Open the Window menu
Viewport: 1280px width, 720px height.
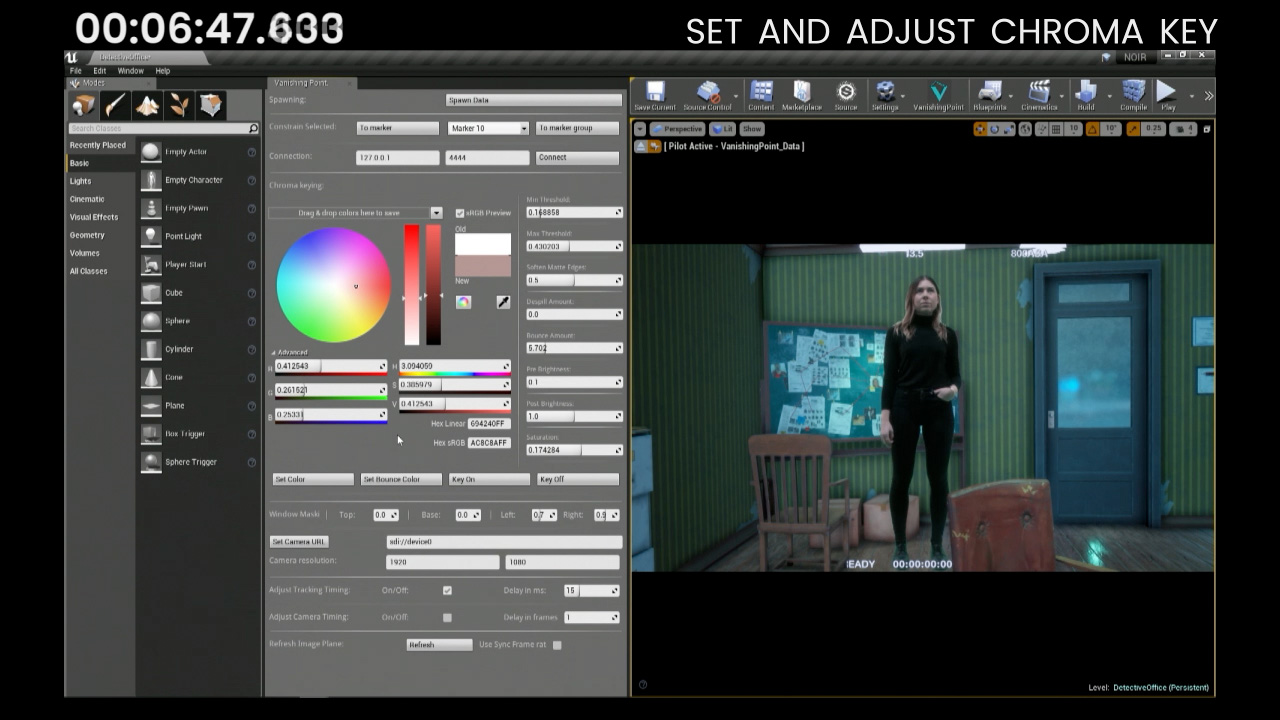[130, 71]
